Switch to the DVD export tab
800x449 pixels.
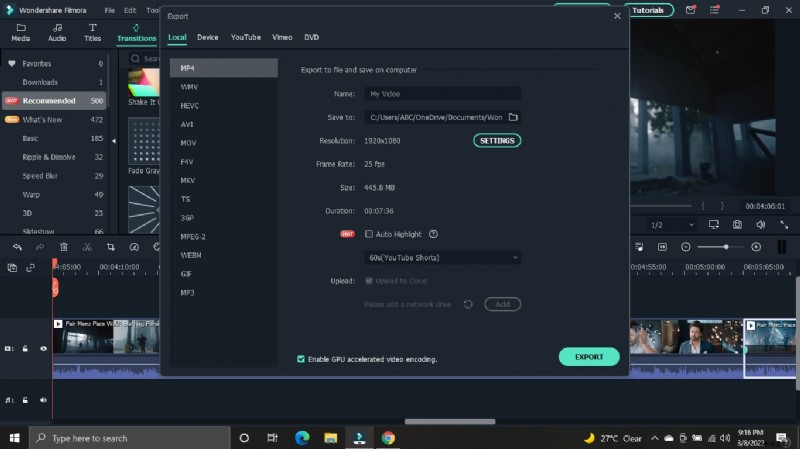[311, 37]
